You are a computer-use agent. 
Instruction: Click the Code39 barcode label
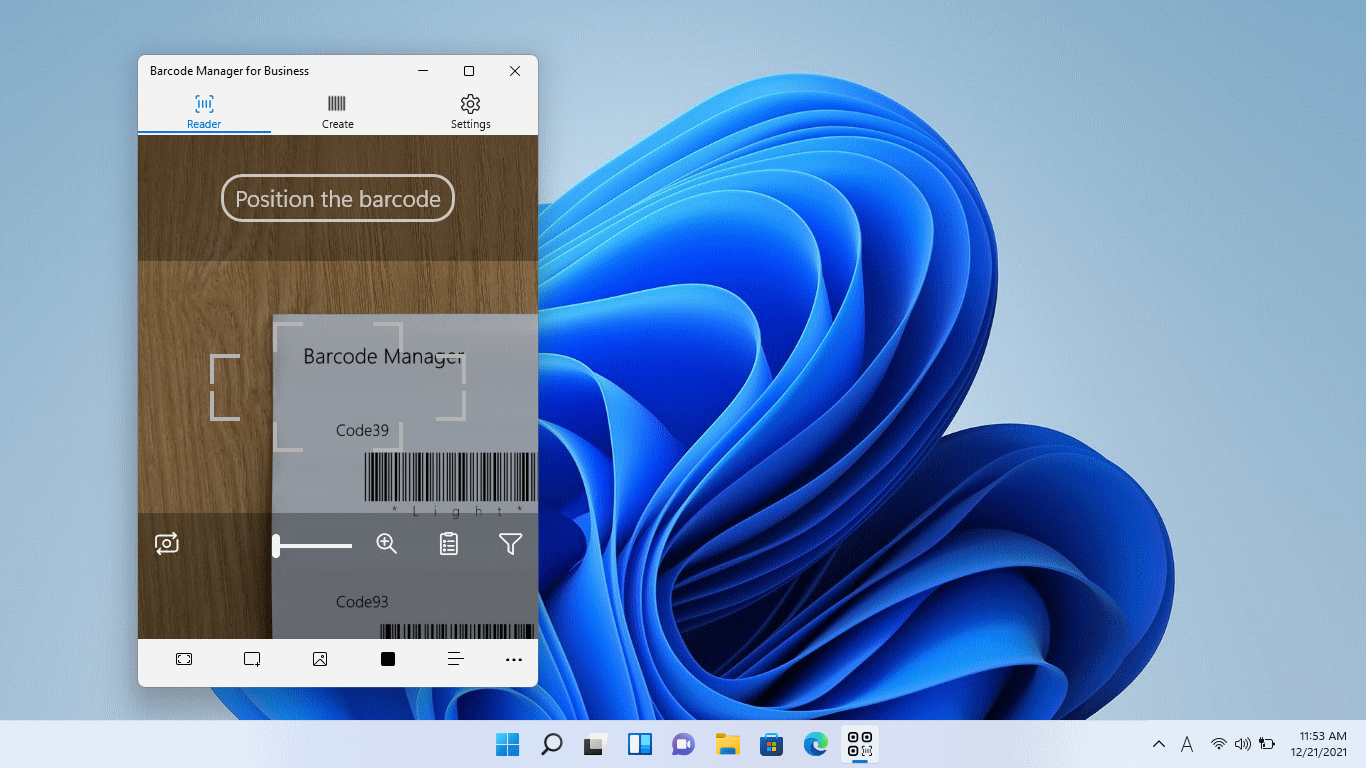(x=362, y=430)
